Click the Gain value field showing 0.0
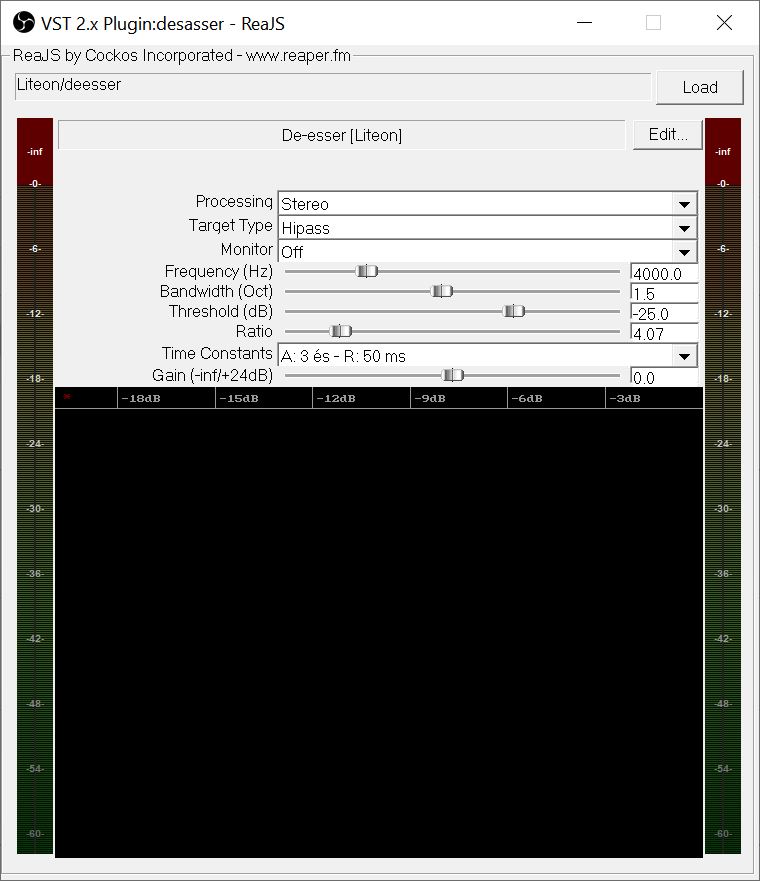This screenshot has height=881, width=760. [663, 378]
